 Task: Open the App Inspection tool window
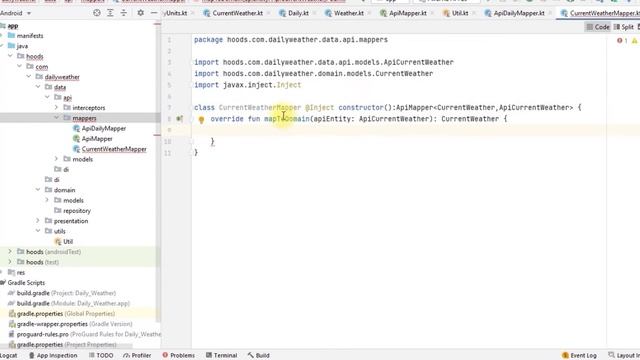click(x=53, y=356)
